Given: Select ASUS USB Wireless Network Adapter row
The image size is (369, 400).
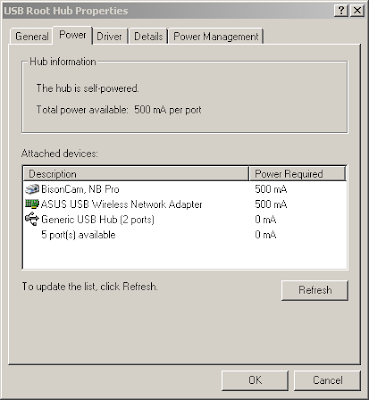Looking at the screenshot, I should (185, 204).
